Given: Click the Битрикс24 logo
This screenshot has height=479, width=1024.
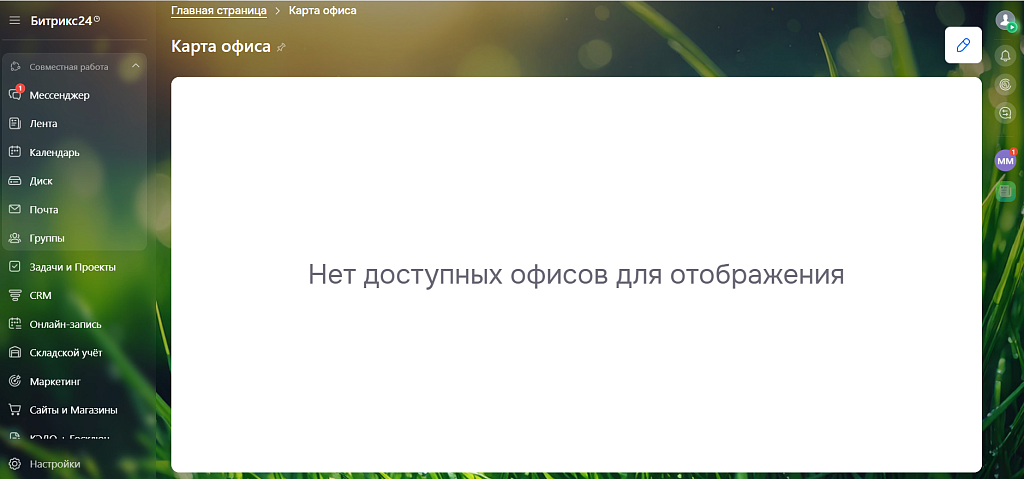Looking at the screenshot, I should 64,20.
